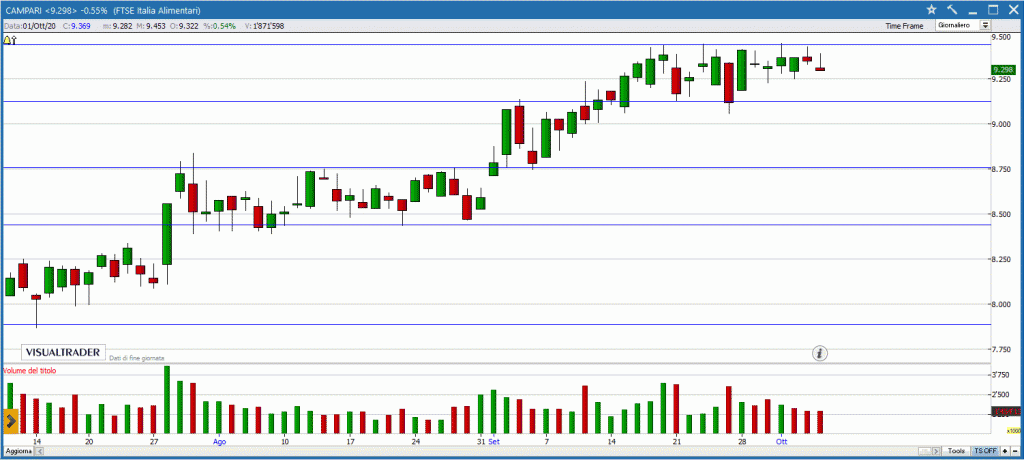Click the maximum value M: 9.453
This screenshot has width=1024, height=460.
151,26
